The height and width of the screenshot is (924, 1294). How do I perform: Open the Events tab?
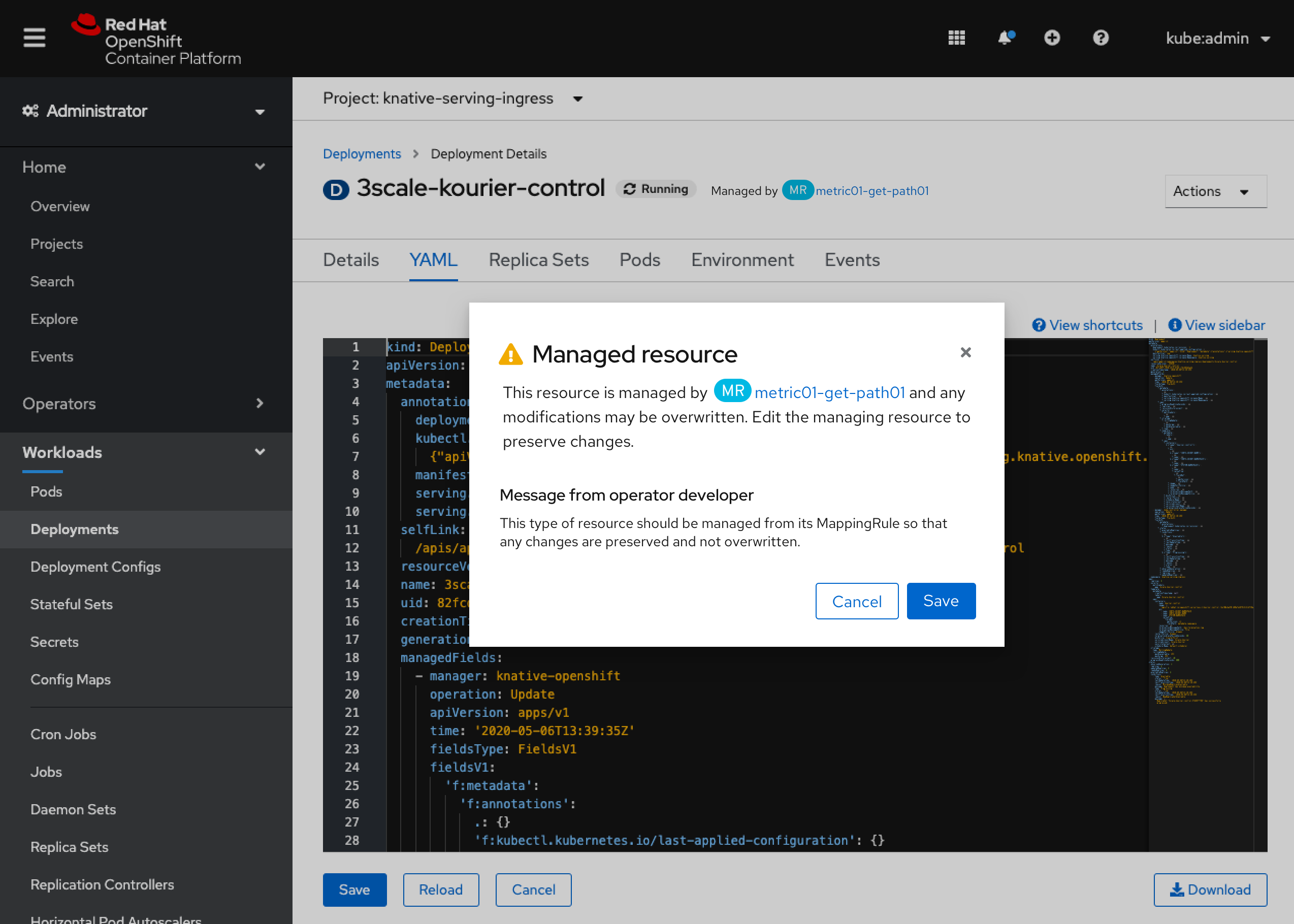[x=852, y=260]
